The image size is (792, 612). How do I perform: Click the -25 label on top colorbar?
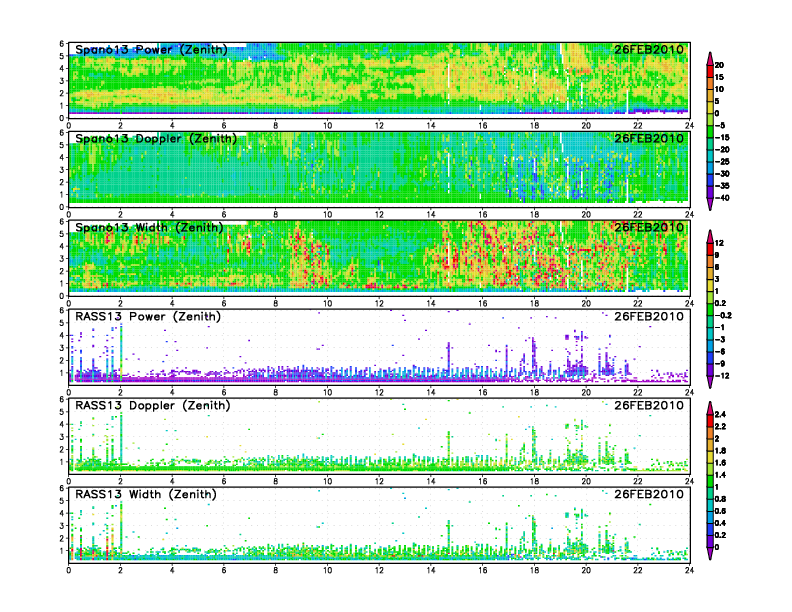(x=722, y=162)
